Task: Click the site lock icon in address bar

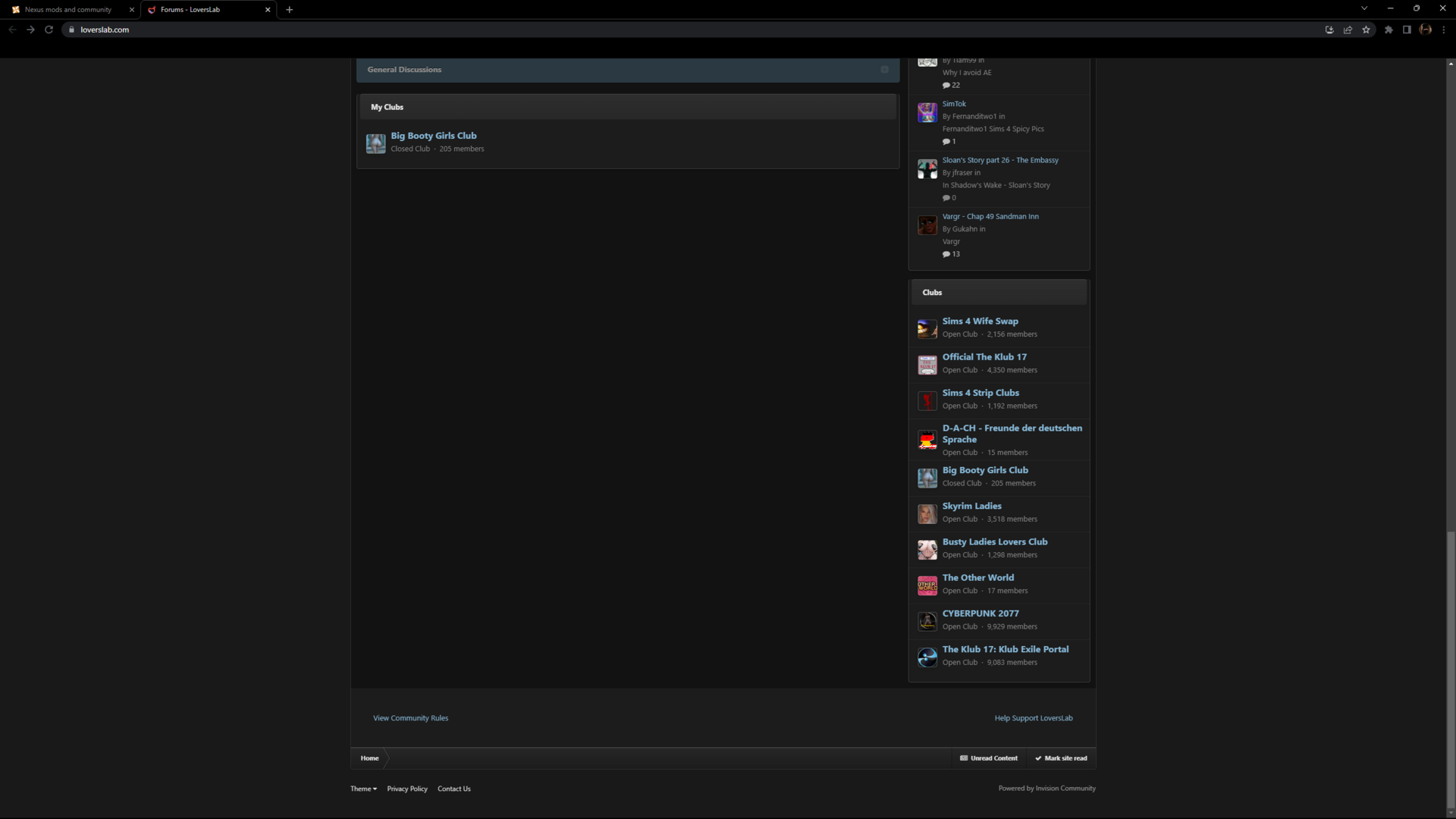Action: (71, 30)
